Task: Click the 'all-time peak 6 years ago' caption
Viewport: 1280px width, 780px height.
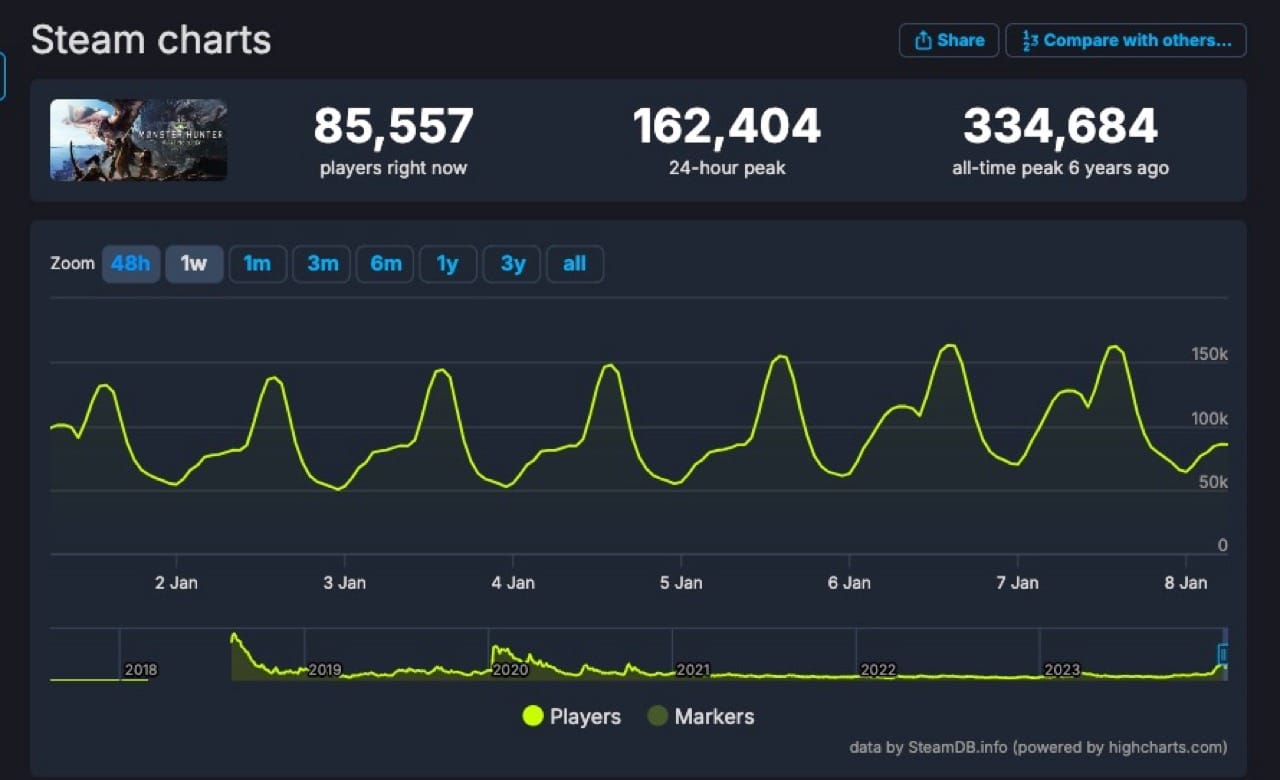Action: (x=1060, y=168)
